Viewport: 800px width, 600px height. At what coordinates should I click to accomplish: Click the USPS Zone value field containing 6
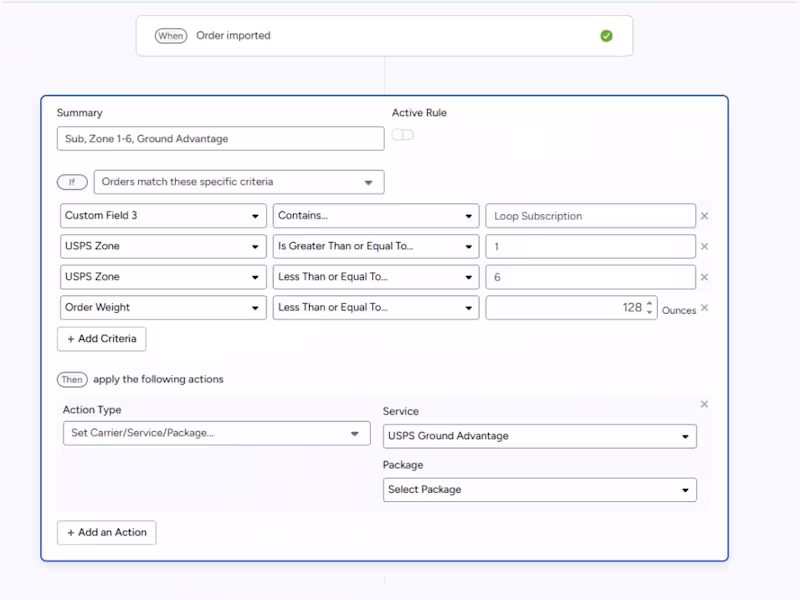tap(590, 277)
